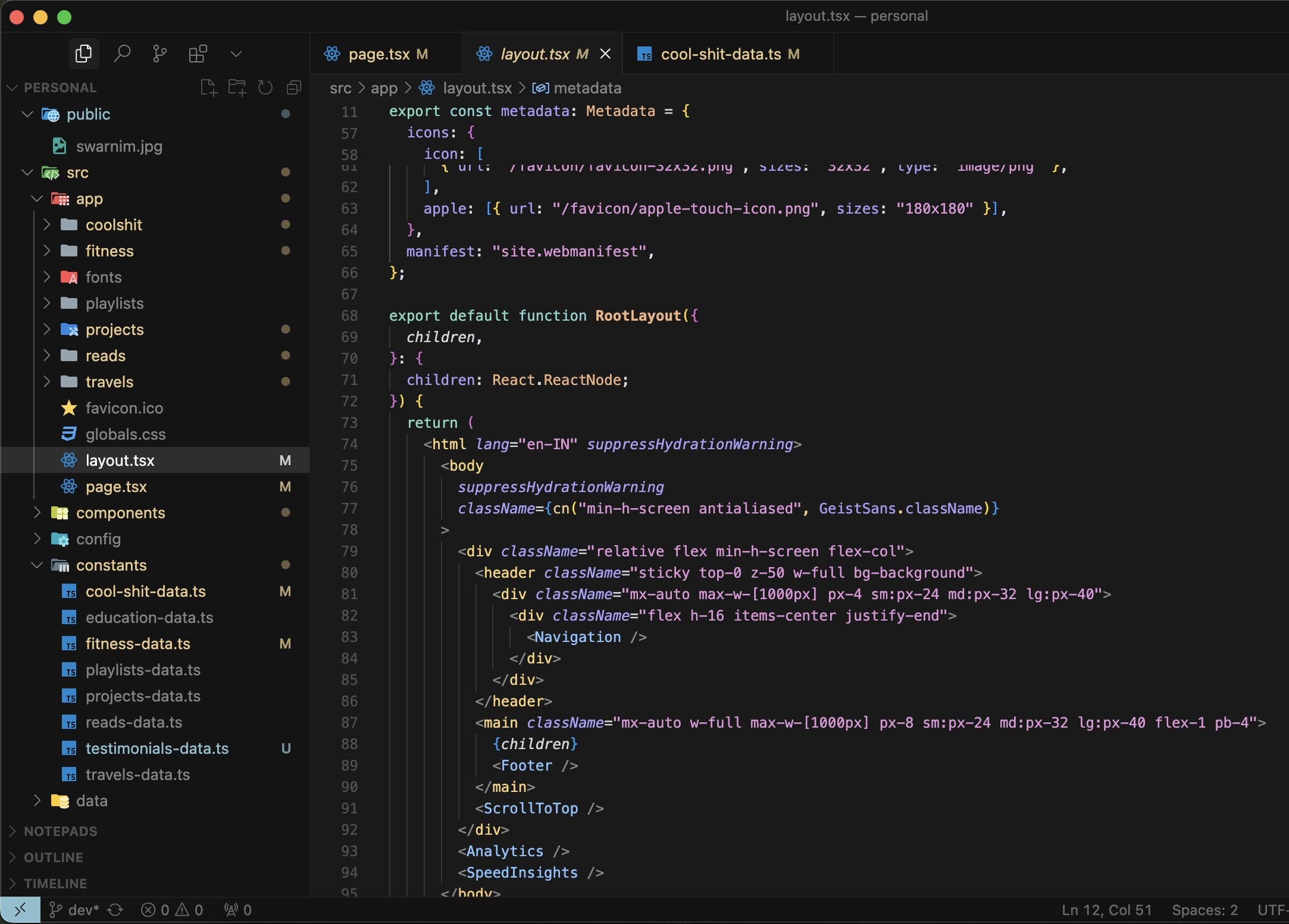Click the ports forwarded indicator
1289x924 pixels.
(x=238, y=910)
